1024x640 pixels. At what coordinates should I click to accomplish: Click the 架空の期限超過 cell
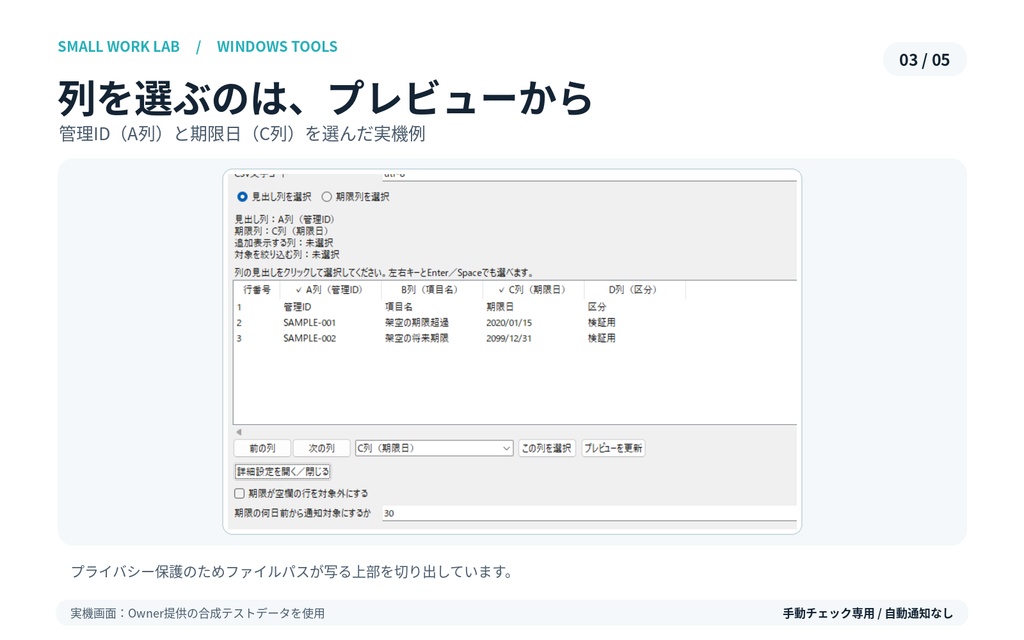417,323
